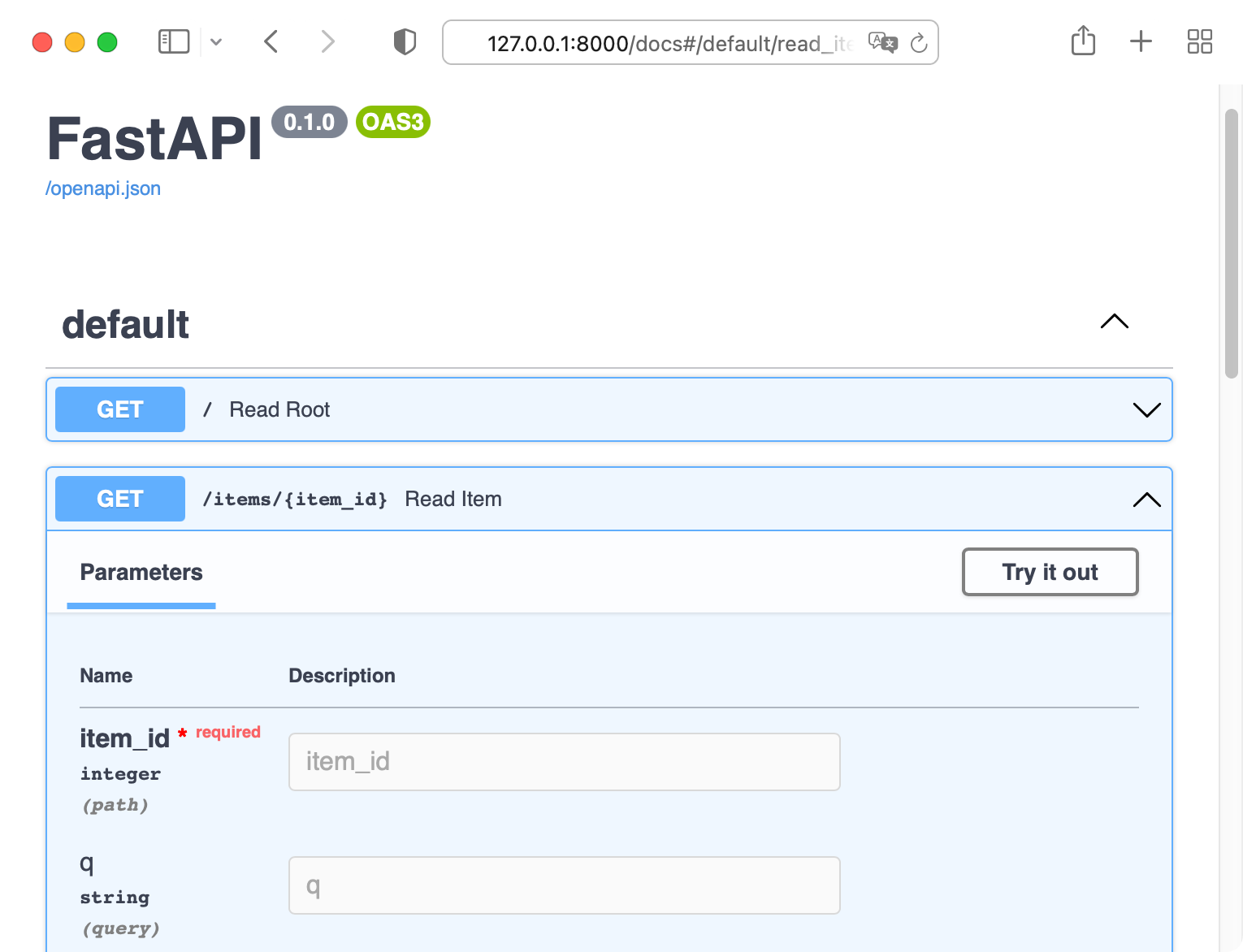Toggle the Safari sidebar icon
The height and width of the screenshot is (952, 1243).
[173, 41]
